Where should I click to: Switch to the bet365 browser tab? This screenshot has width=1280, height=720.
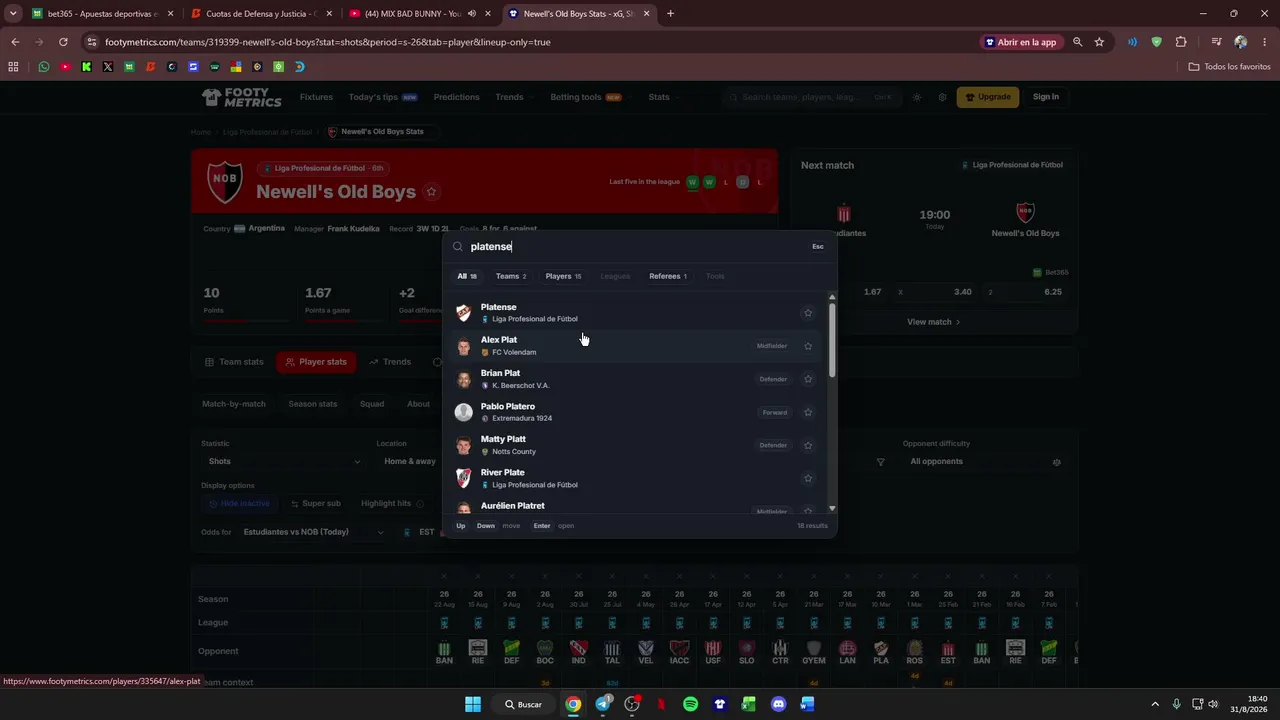[x=100, y=14]
